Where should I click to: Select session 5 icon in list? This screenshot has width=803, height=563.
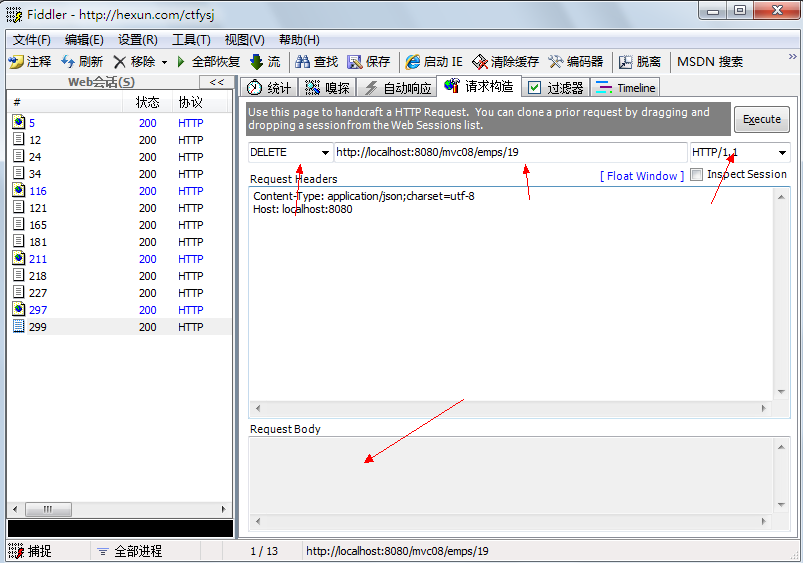click(x=19, y=122)
